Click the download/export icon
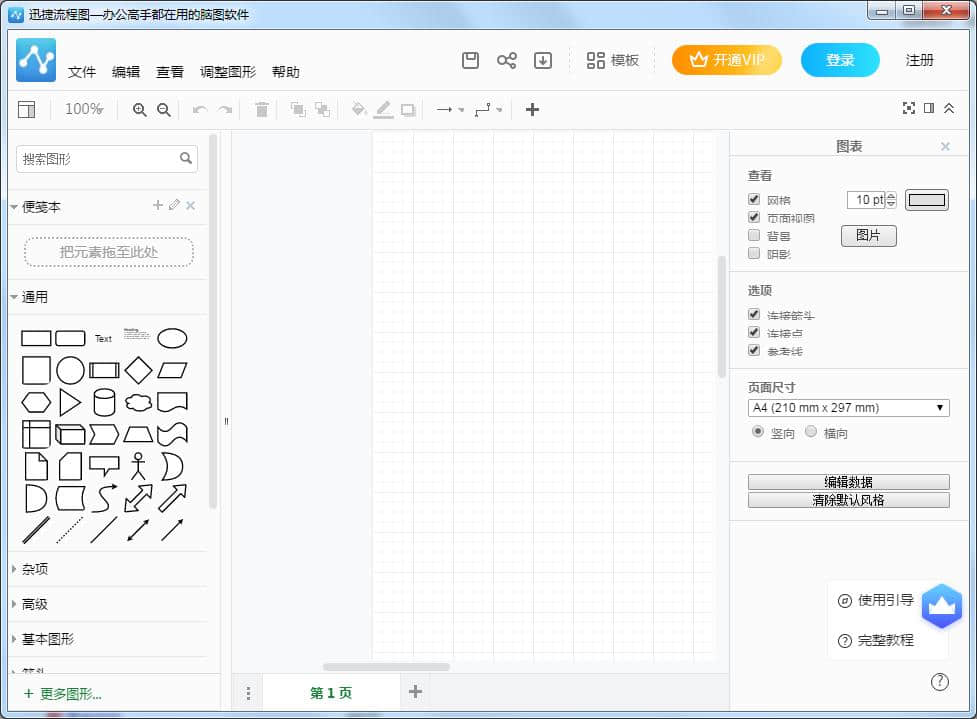The width and height of the screenshot is (977, 719). pyautogui.click(x=543, y=60)
